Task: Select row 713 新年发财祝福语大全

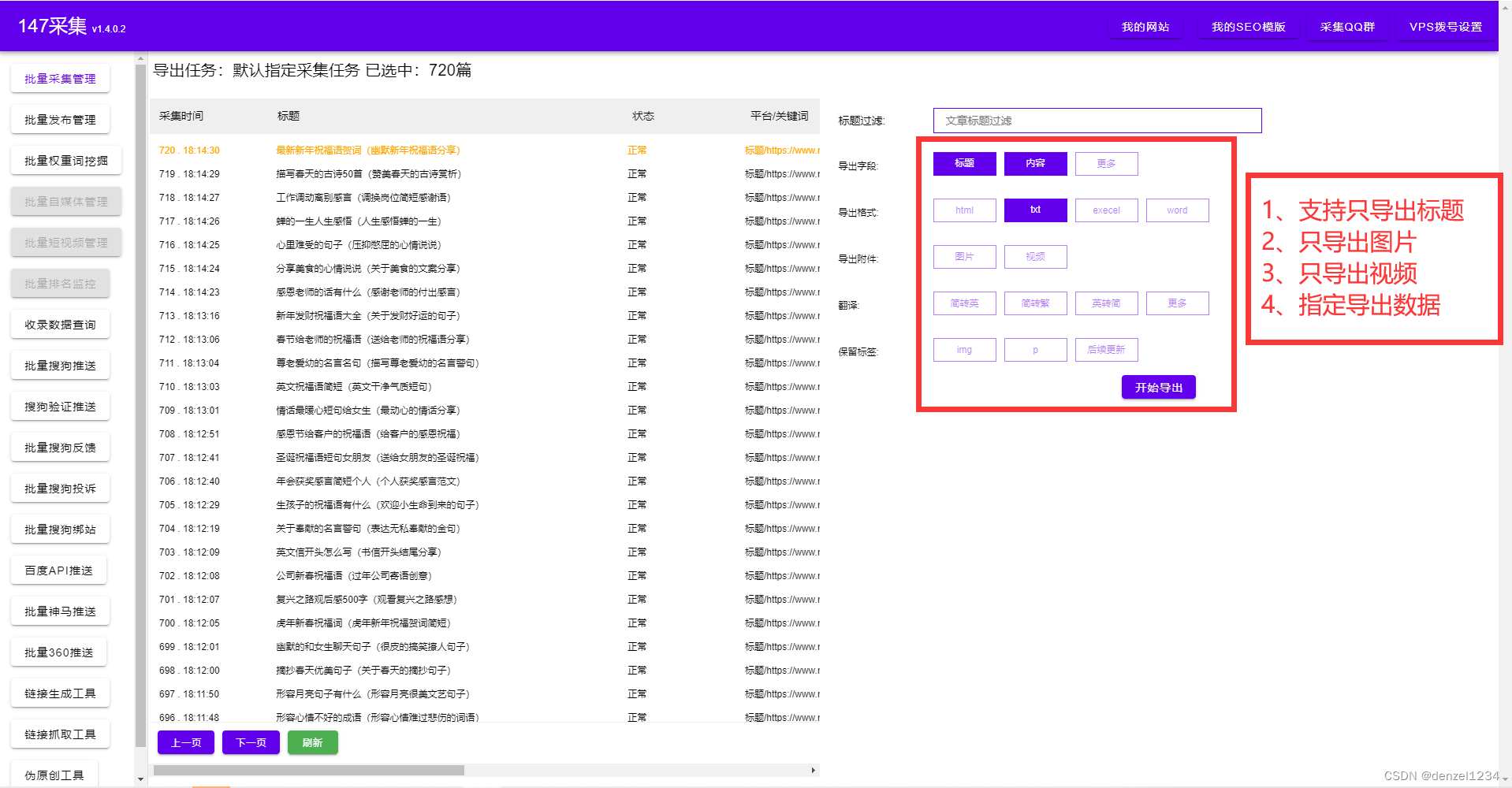Action: tap(485, 315)
